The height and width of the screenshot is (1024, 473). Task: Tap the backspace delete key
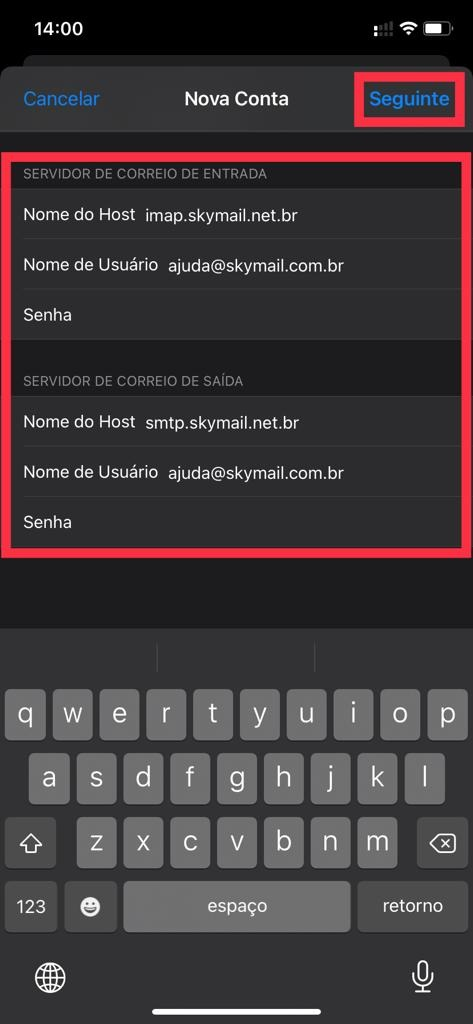[x=442, y=844]
